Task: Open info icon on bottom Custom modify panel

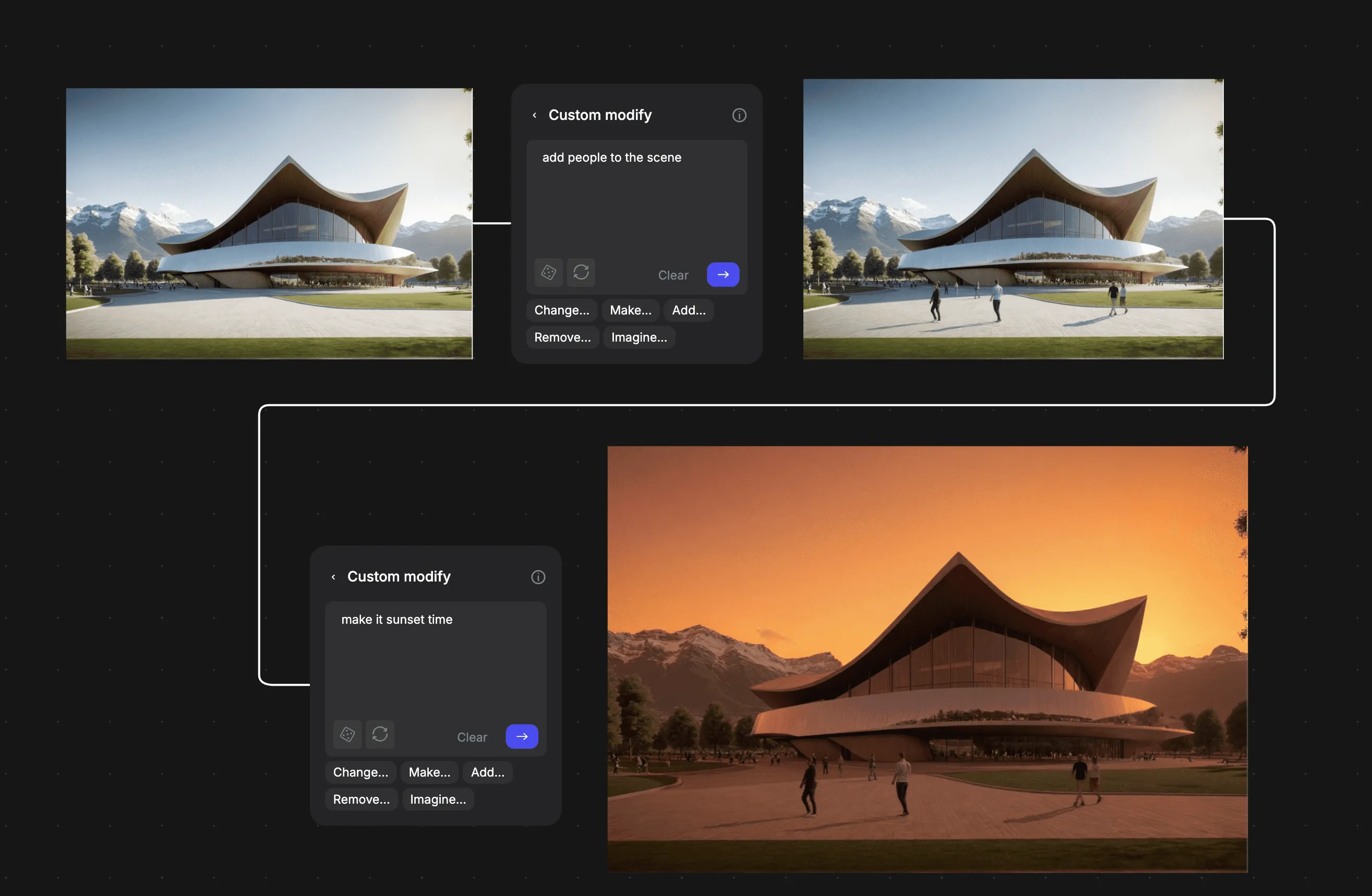Action: pyautogui.click(x=538, y=577)
